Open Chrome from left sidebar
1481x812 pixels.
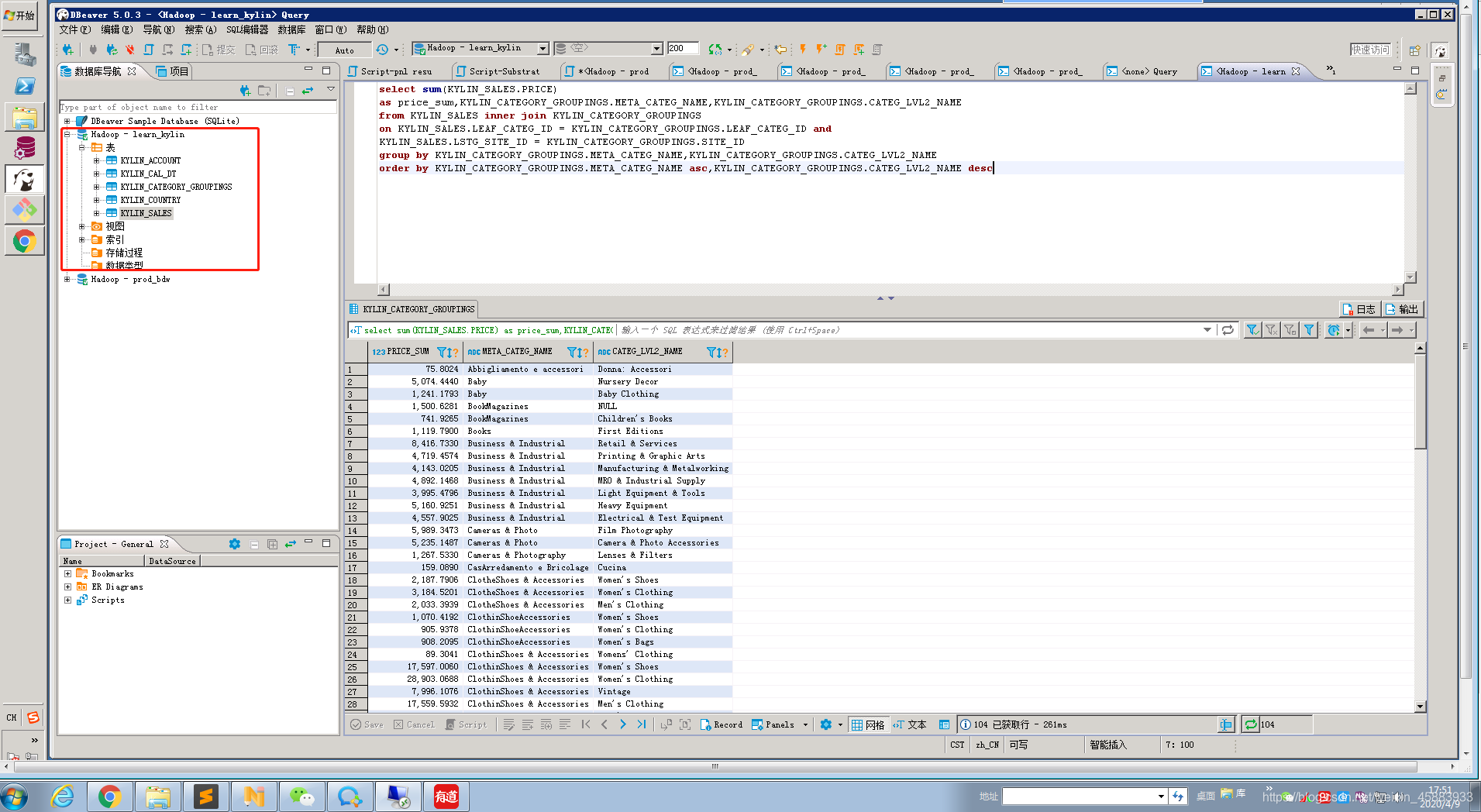click(x=24, y=242)
